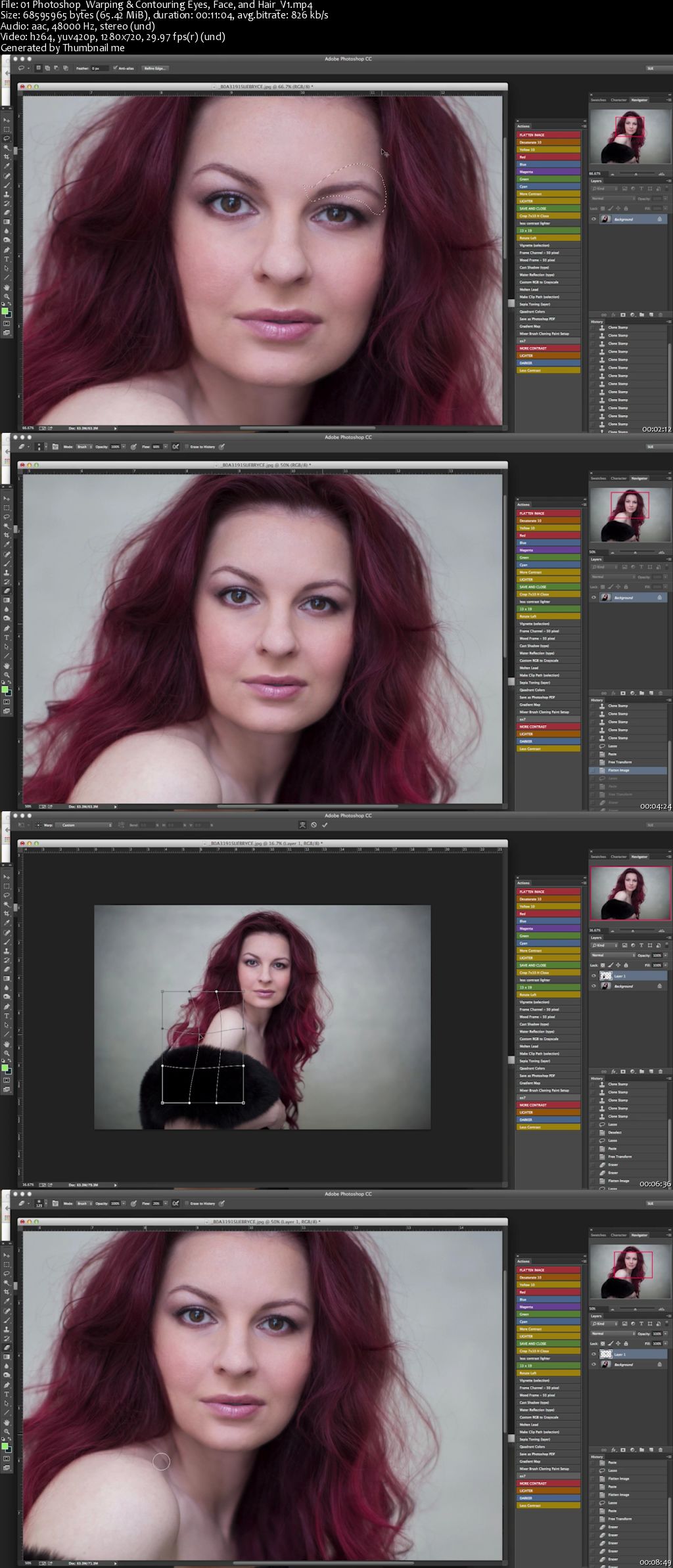Hide the Background layer in the 00:02:12 frame
This screenshot has height=1568, width=673.
(x=593, y=219)
